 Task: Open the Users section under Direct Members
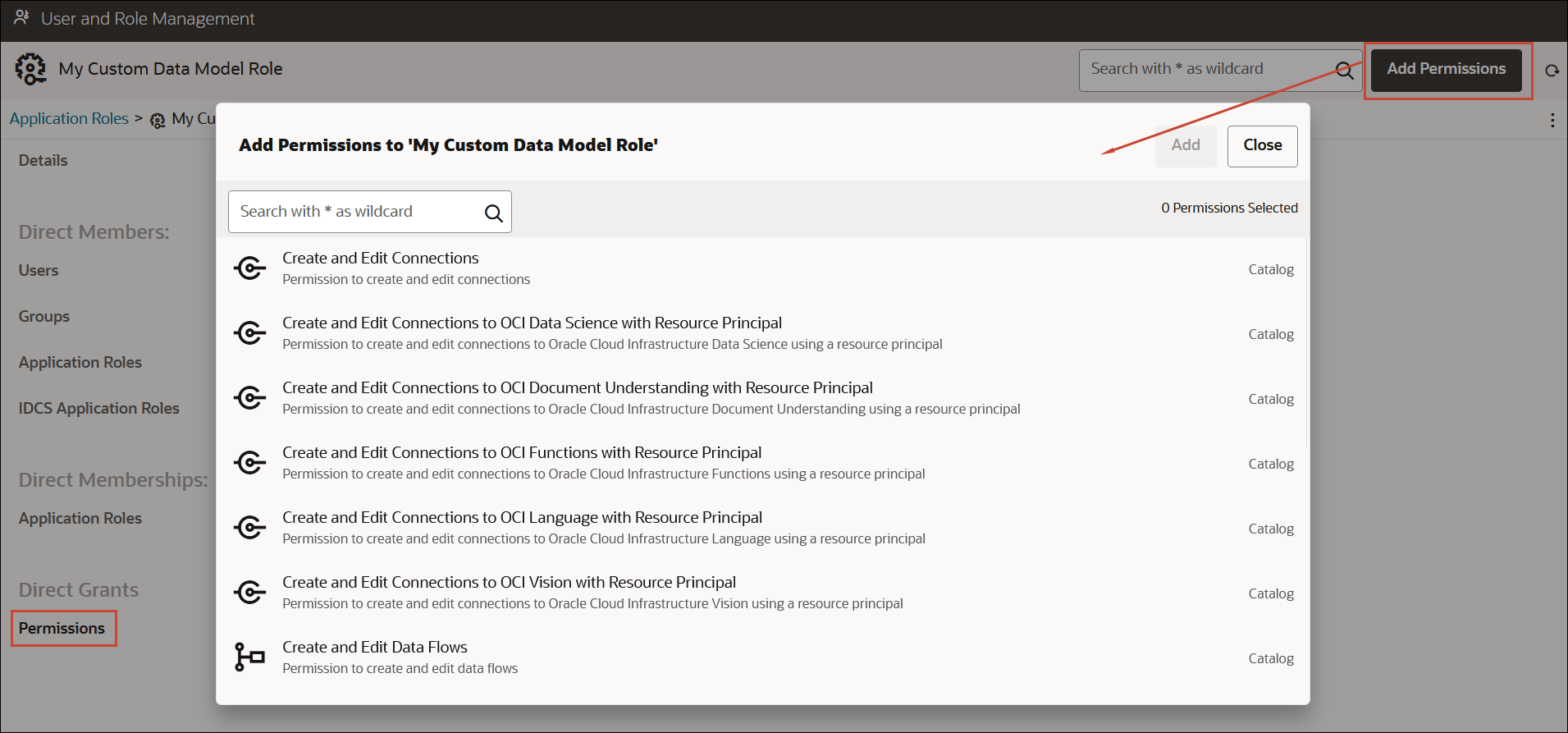click(x=39, y=270)
